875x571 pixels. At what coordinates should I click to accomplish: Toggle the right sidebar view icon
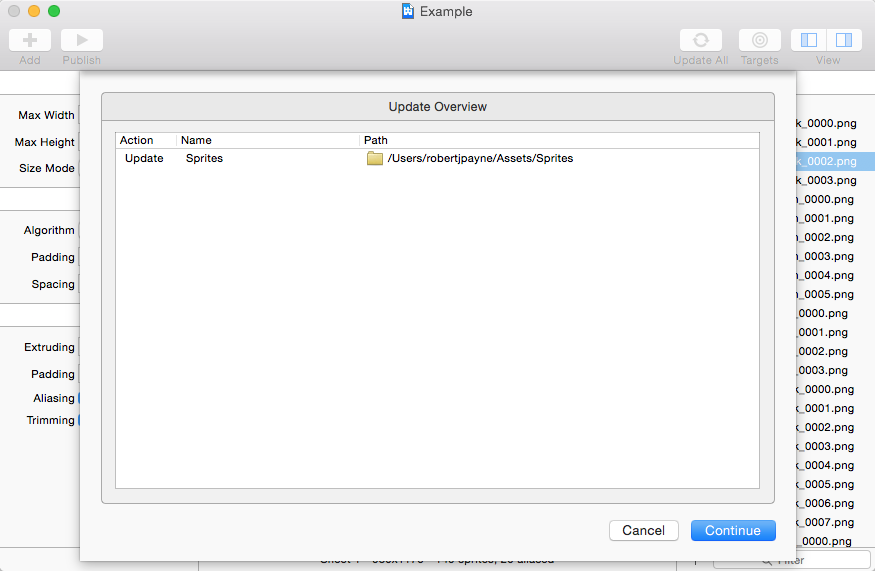pyautogui.click(x=844, y=40)
